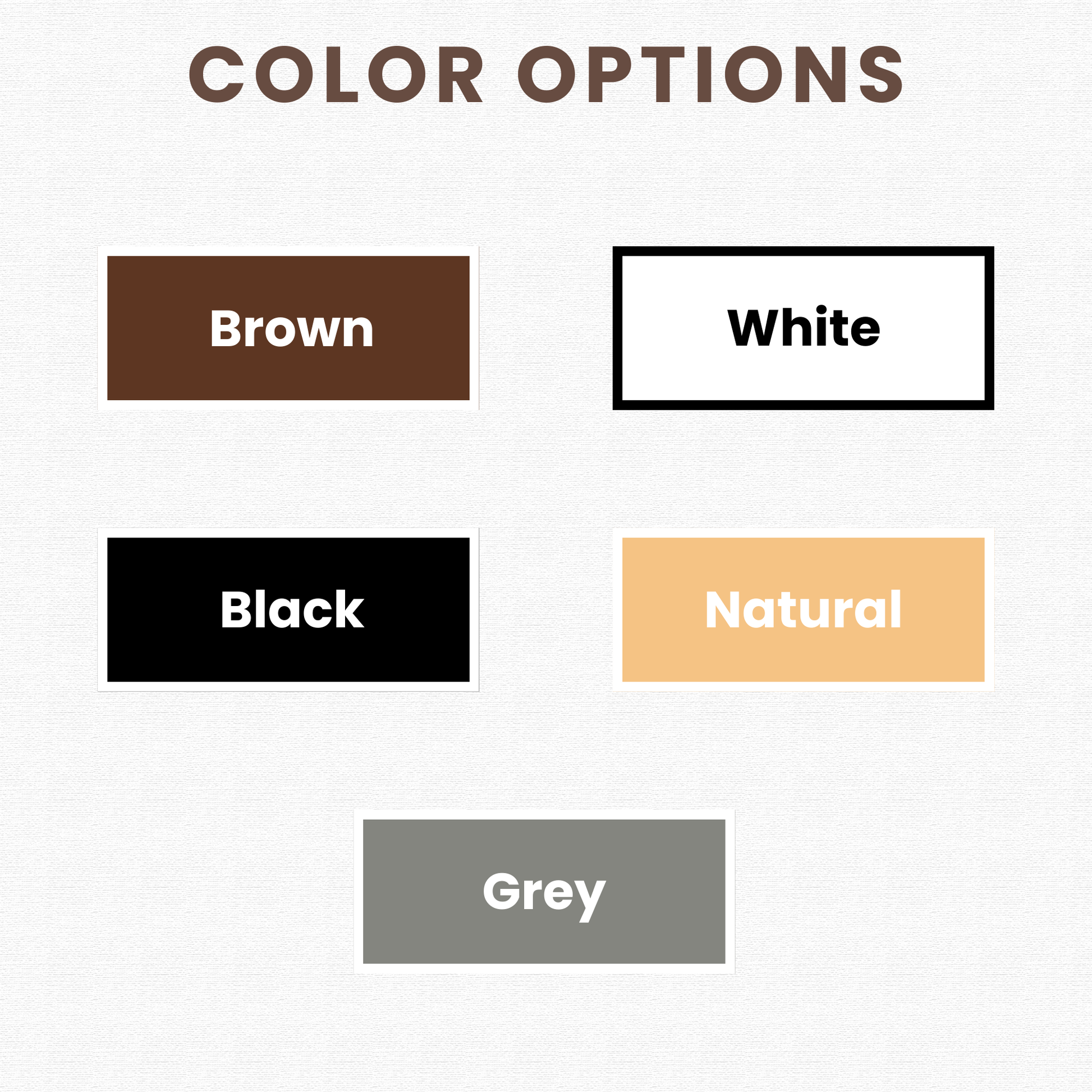Click the thick black border of White swatch
Image resolution: width=1092 pixels, height=1092 pixels.
coord(803,250)
